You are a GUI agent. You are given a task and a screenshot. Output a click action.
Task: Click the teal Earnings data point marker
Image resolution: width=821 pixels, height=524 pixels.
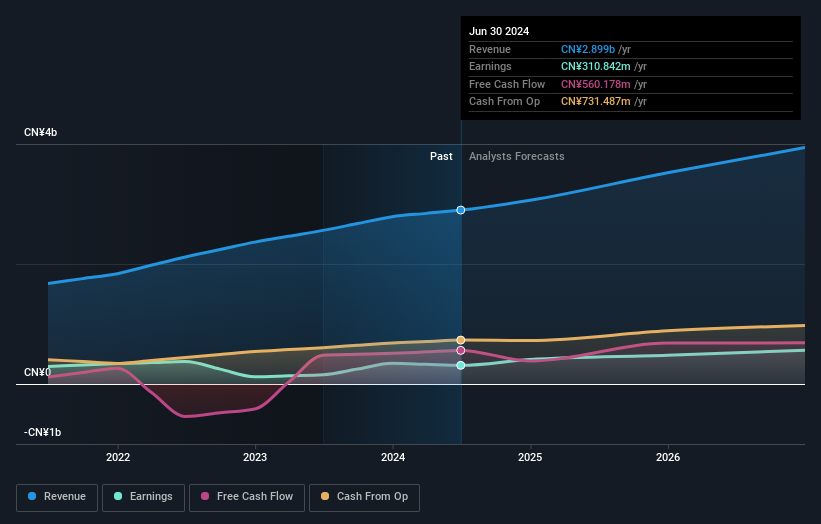coord(461,365)
